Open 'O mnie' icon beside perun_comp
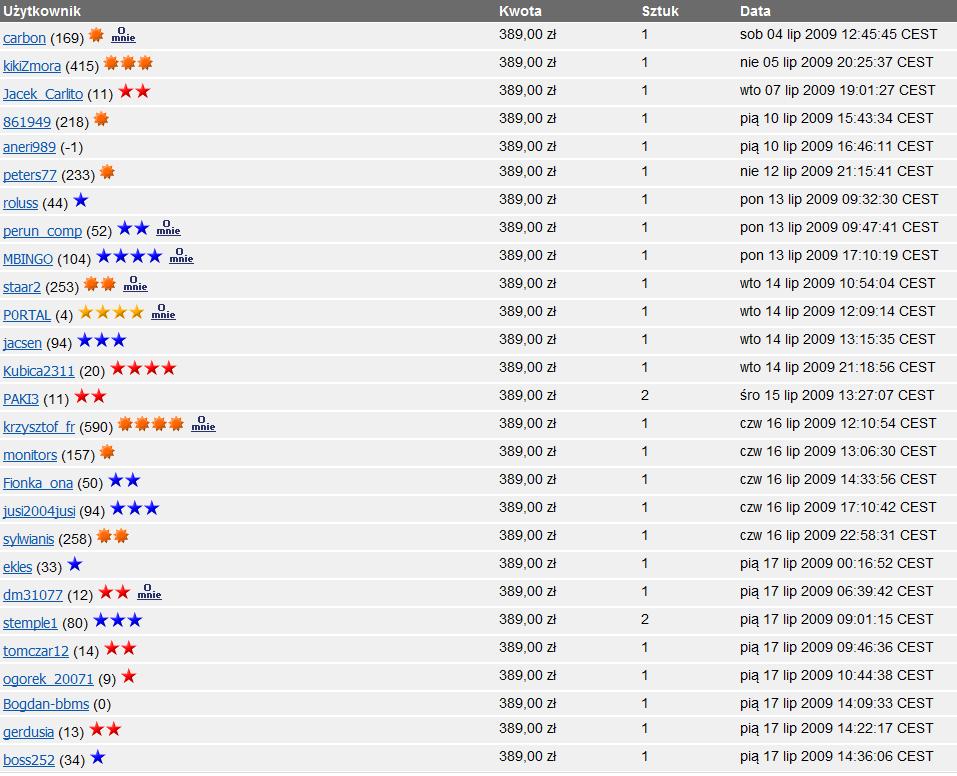Viewport: 957px width, 776px height. coord(168,229)
